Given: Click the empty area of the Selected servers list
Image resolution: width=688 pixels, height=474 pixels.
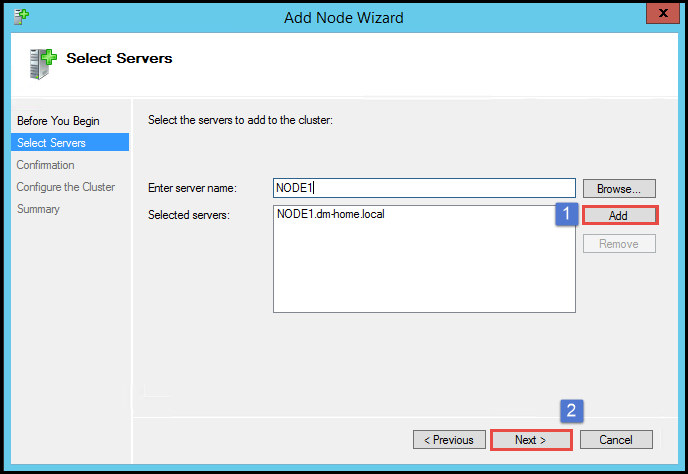Looking at the screenshot, I should coord(424,272).
